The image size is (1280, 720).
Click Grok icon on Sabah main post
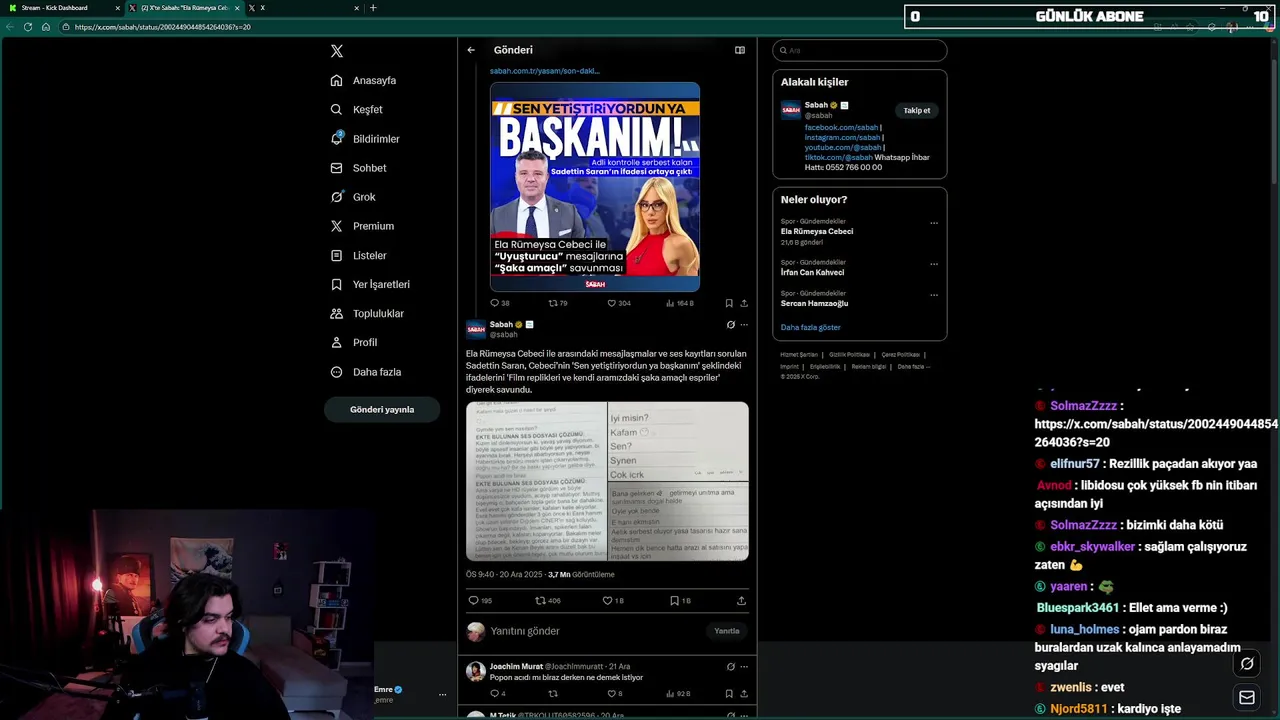coord(731,325)
